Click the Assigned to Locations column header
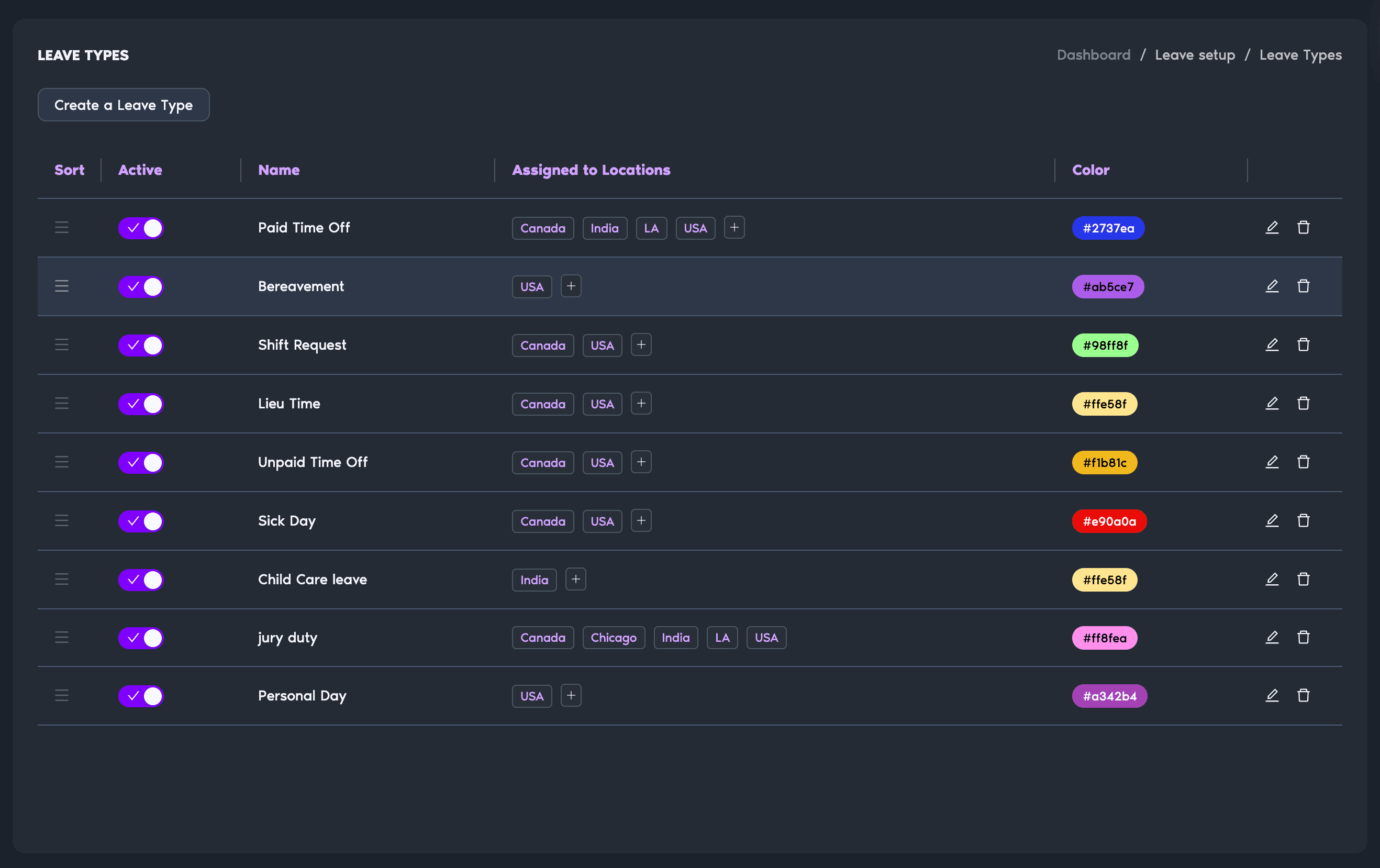 [592, 170]
